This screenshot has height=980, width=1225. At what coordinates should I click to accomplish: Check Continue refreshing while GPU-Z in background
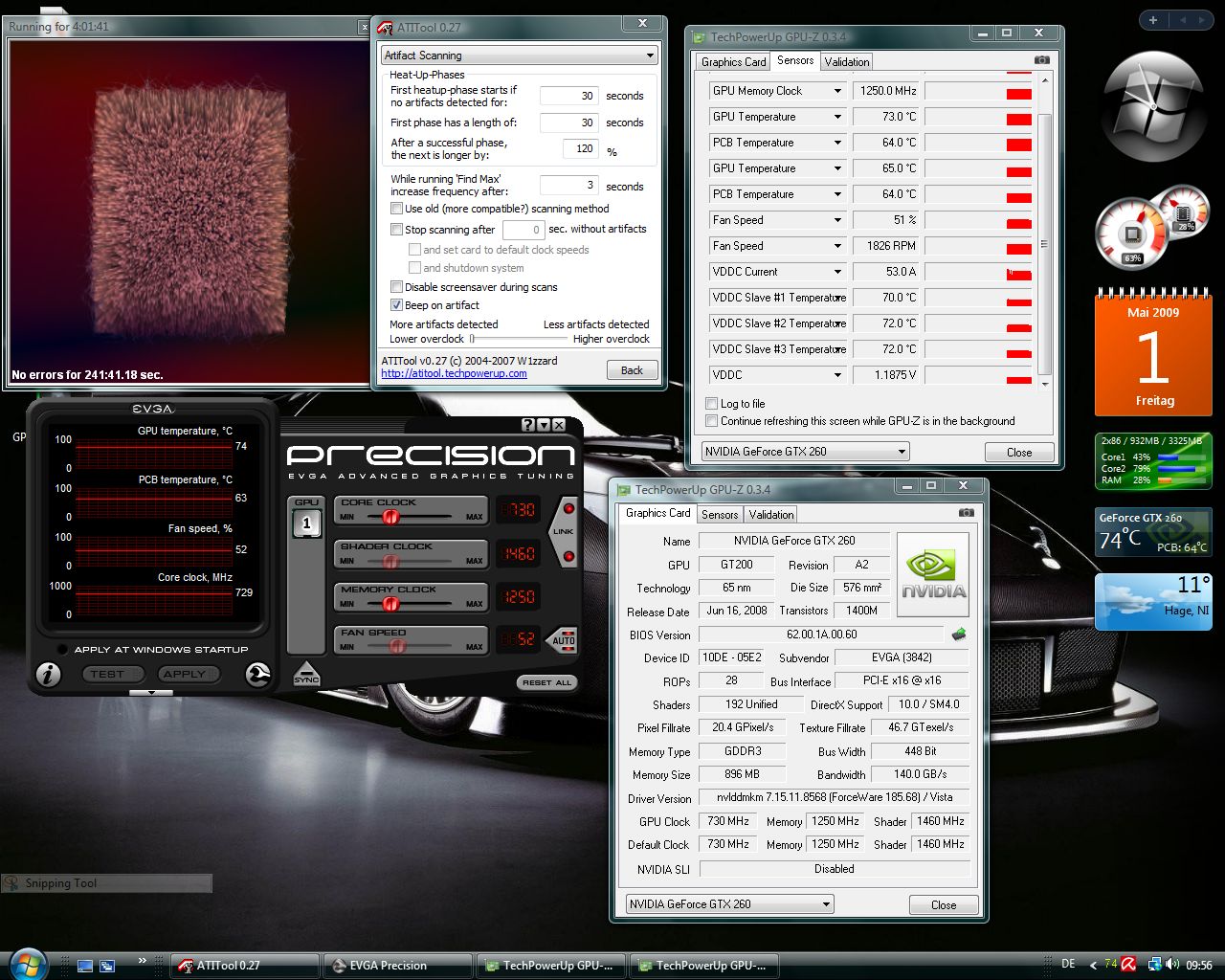(711, 421)
